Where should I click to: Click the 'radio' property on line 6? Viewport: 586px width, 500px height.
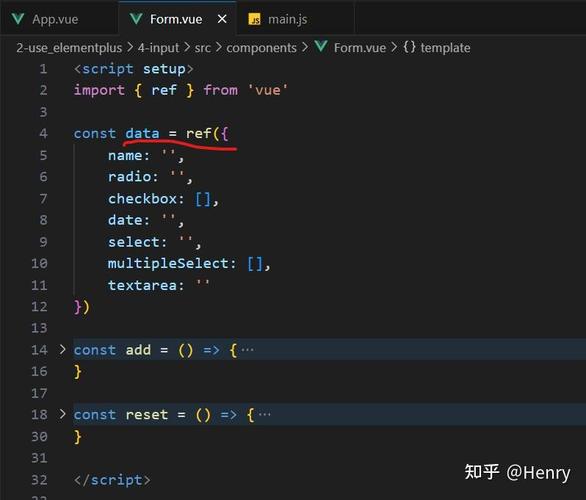point(129,177)
